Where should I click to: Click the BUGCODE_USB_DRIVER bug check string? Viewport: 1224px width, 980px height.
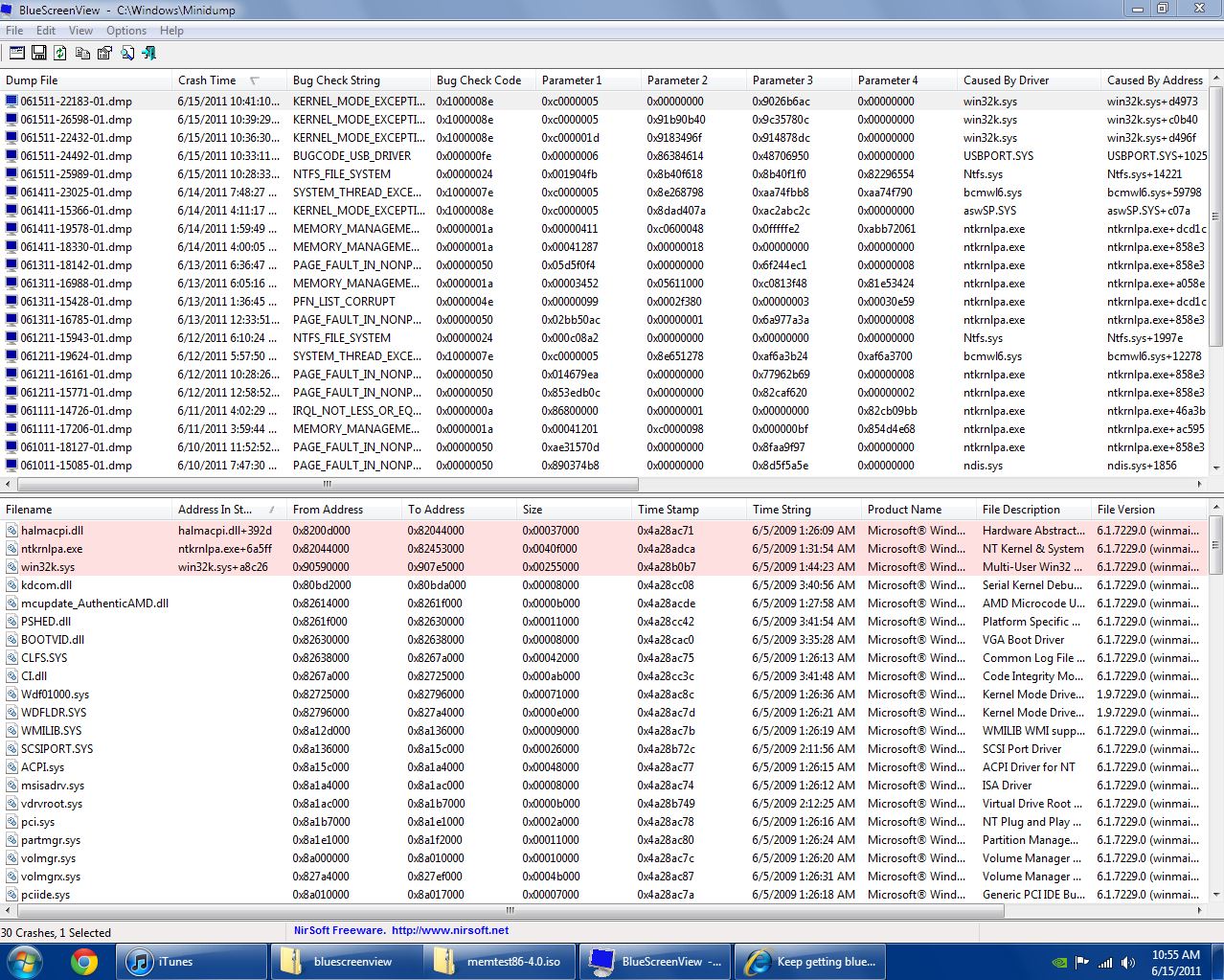[x=351, y=156]
